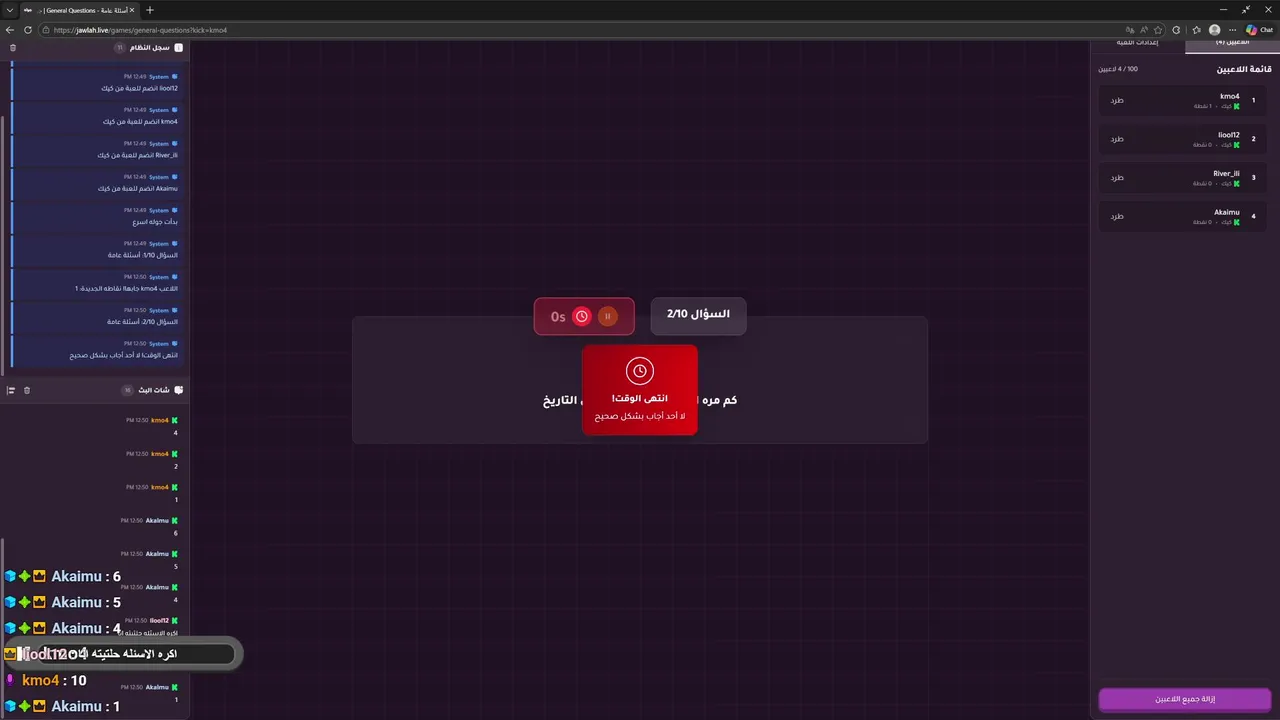Viewport: 1280px width, 720px height.
Task: Open a new browser tab
Action: (150, 10)
